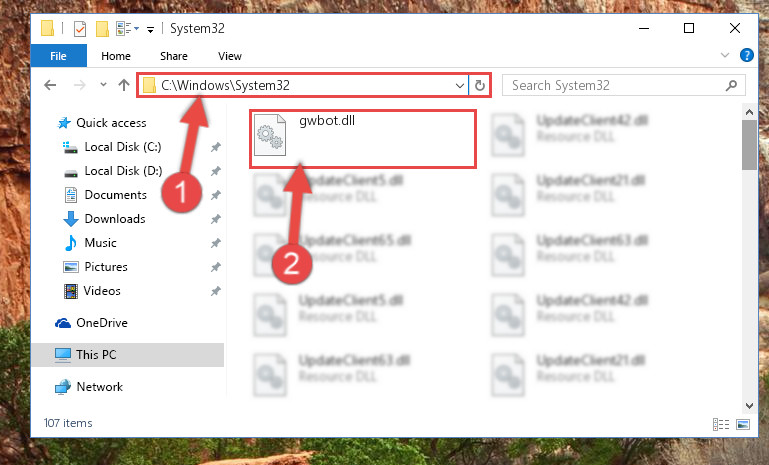Expand the ribbon chevron
Viewport: 769px width, 465px height.
click(x=725, y=55)
